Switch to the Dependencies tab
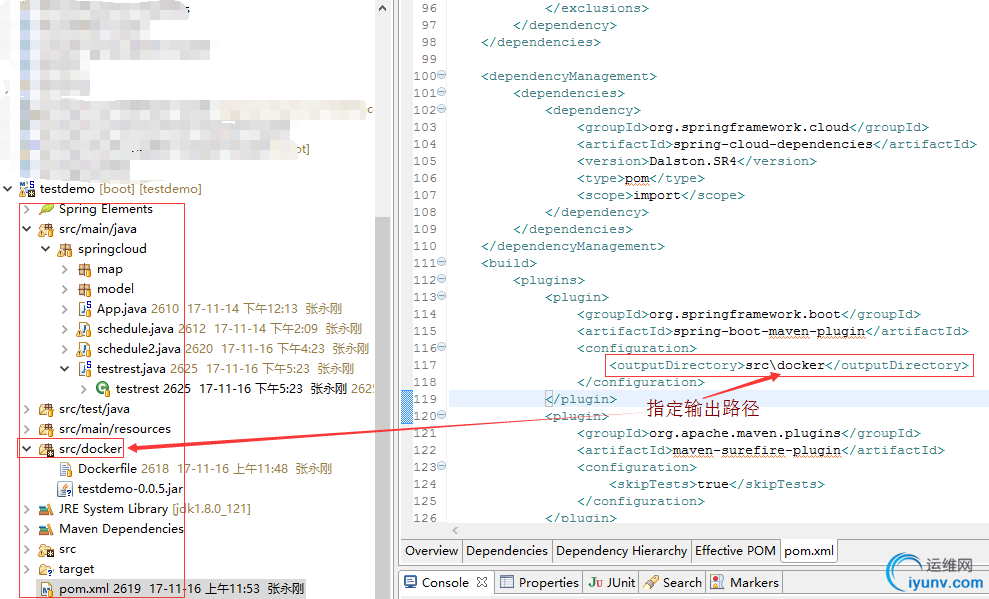 (x=507, y=551)
